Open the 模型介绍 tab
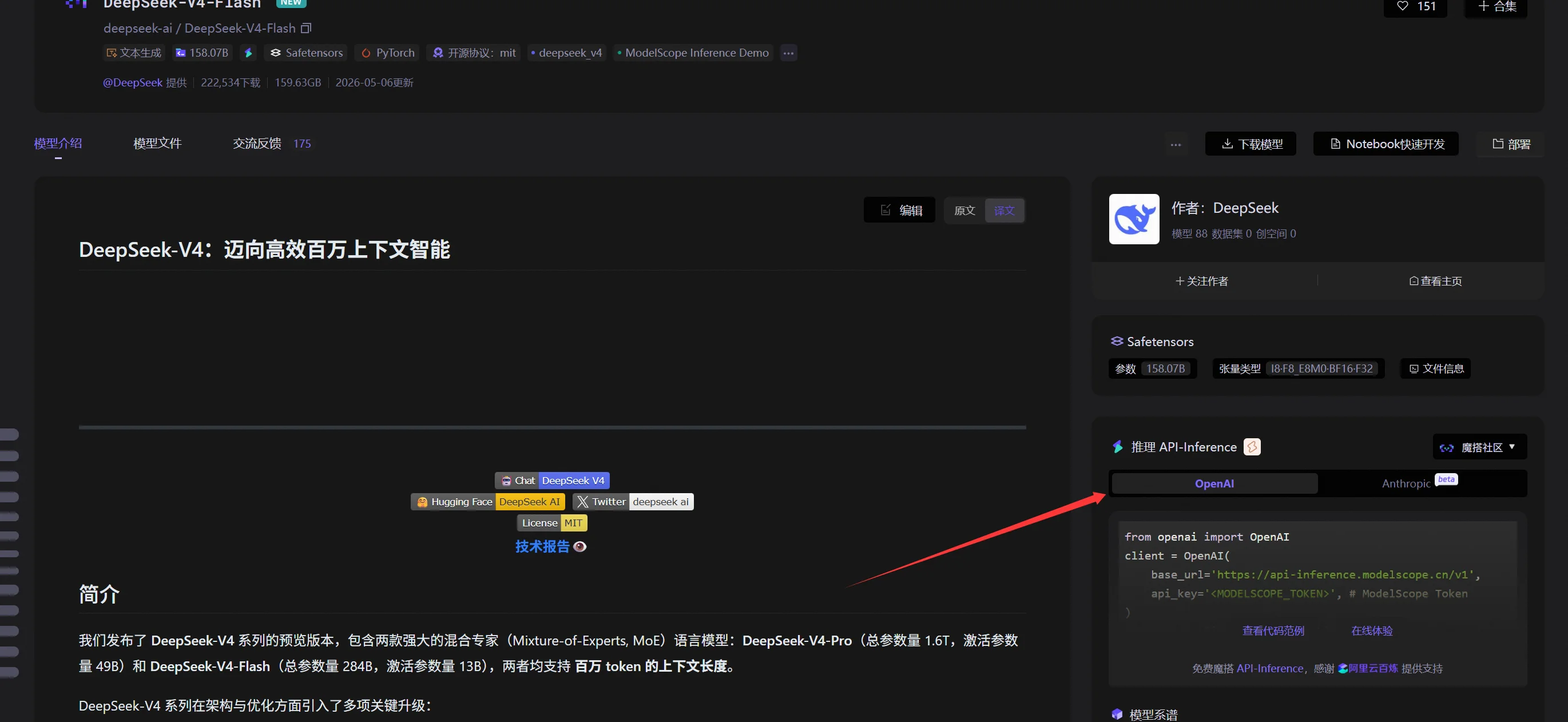Image resolution: width=1568 pixels, height=722 pixels. (x=58, y=144)
